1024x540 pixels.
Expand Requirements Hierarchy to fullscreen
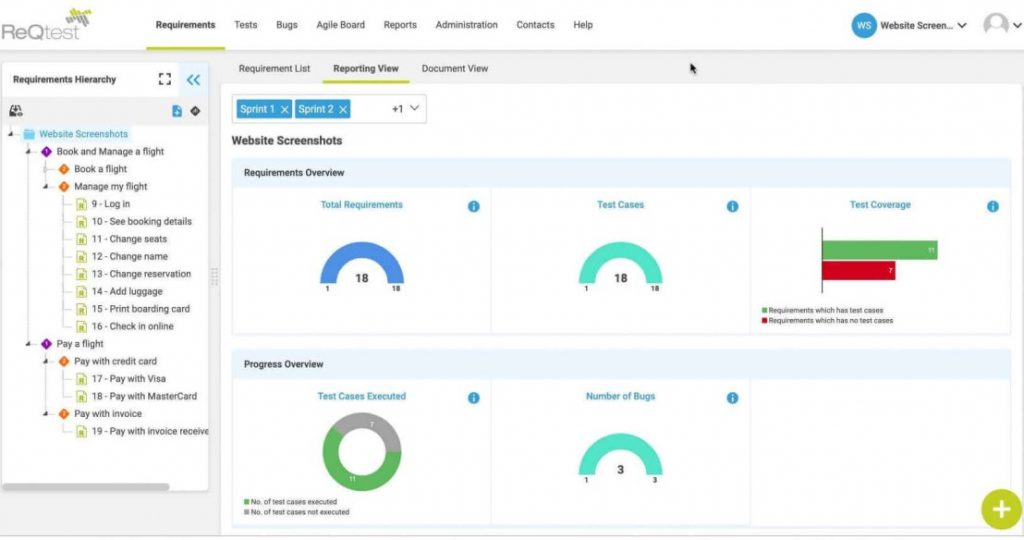click(165, 80)
